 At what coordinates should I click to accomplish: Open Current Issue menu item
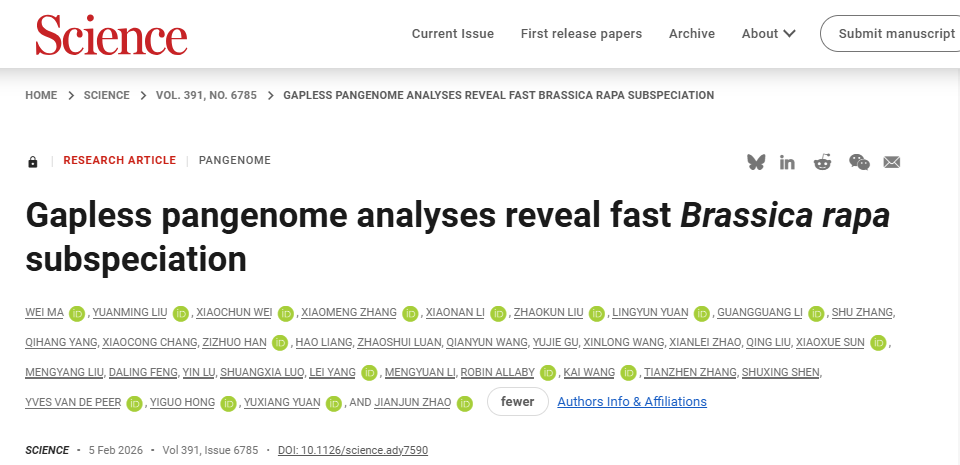point(453,34)
